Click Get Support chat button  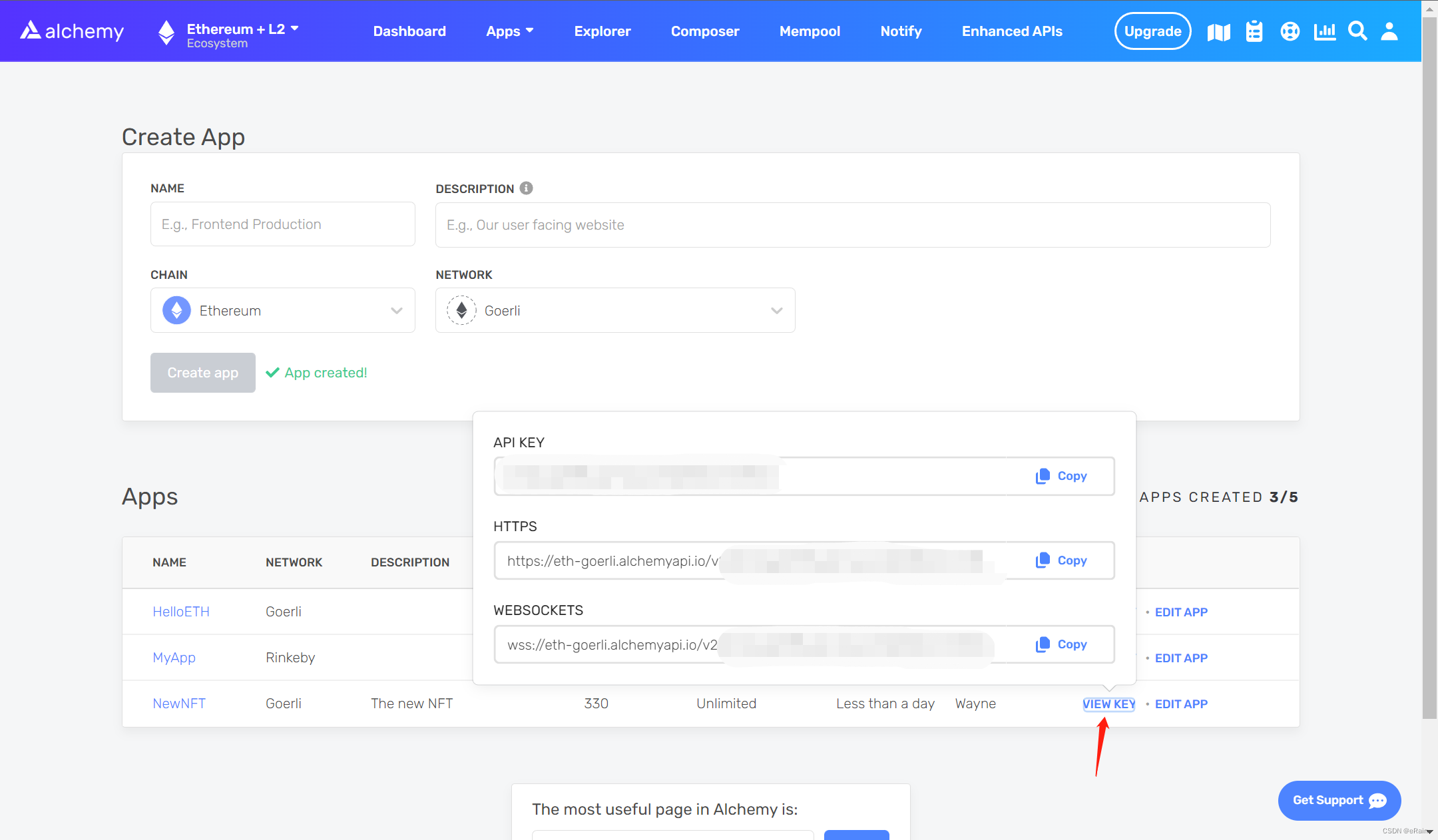pos(1339,800)
